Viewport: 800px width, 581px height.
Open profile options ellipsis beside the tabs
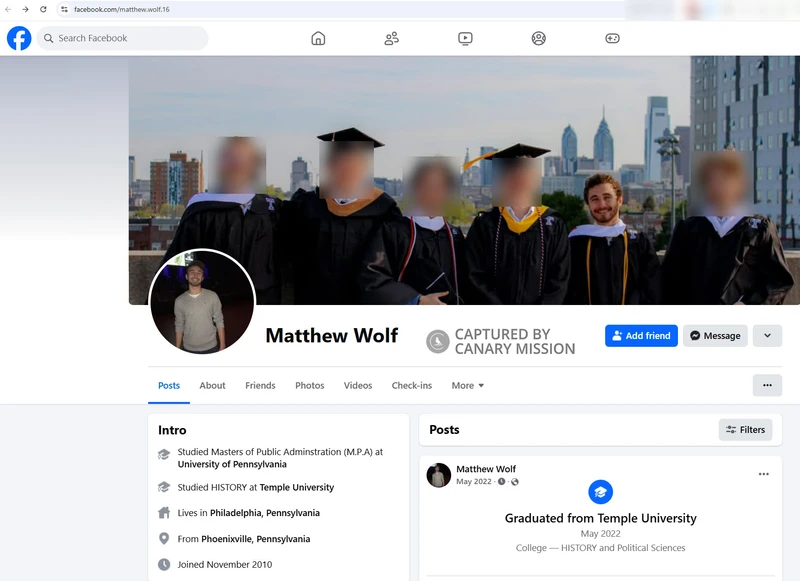[767, 385]
